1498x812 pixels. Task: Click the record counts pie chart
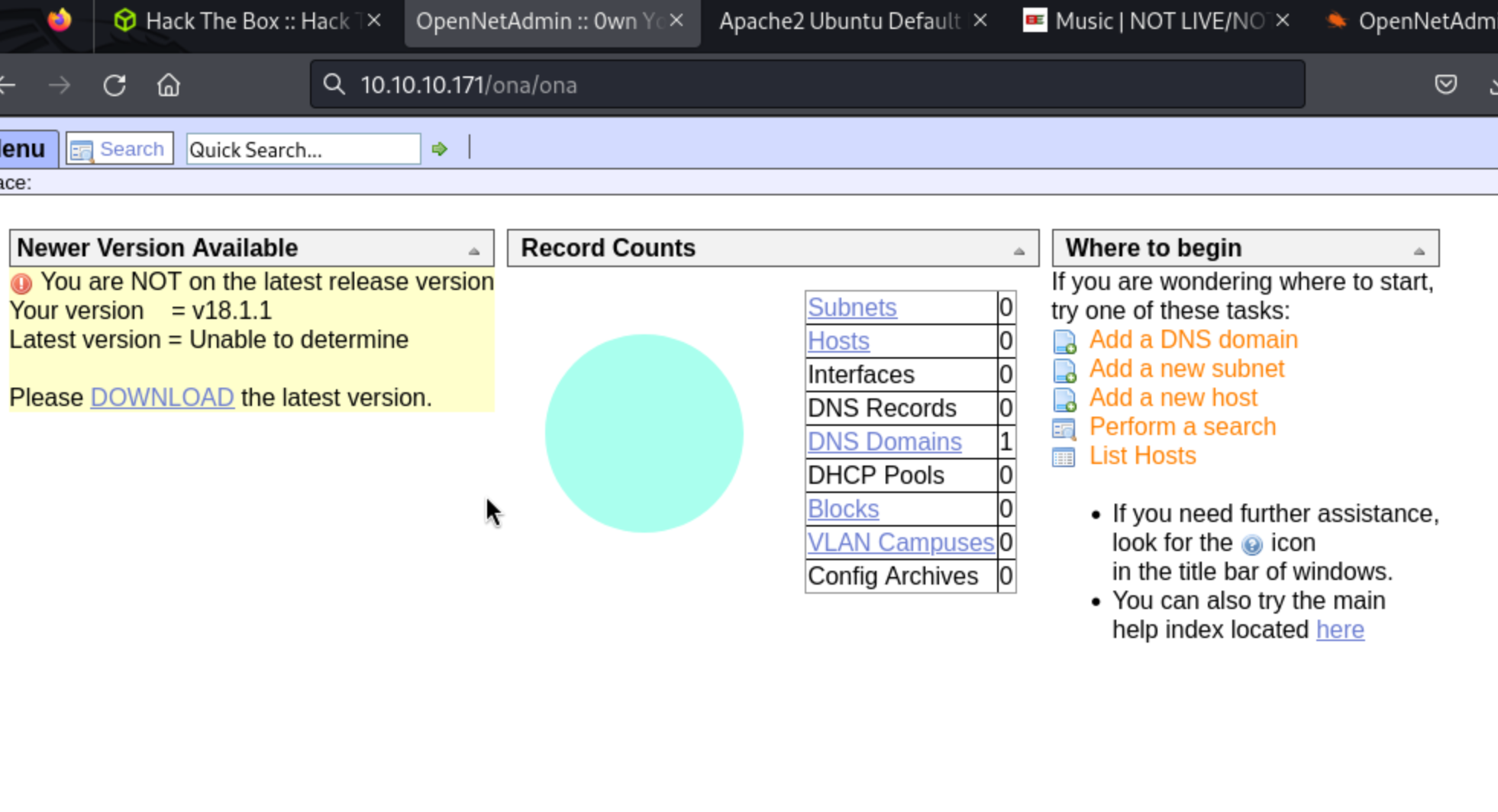tap(644, 433)
